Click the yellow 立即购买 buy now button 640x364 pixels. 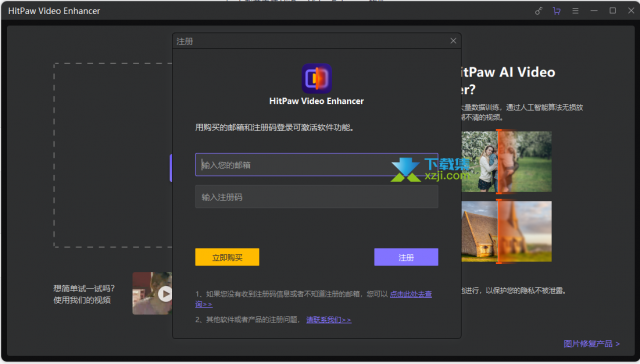[227, 257]
